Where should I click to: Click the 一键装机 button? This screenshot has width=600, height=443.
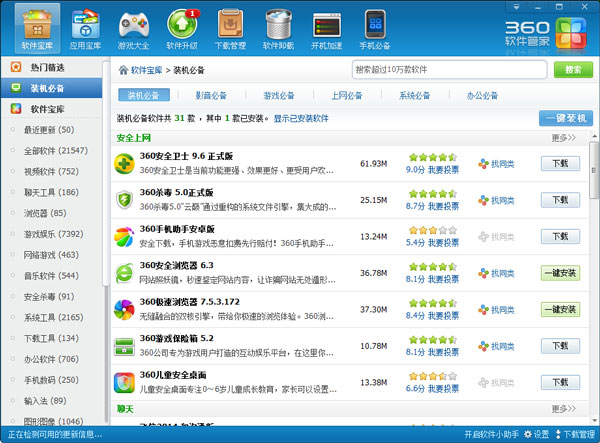pyautogui.click(x=566, y=118)
